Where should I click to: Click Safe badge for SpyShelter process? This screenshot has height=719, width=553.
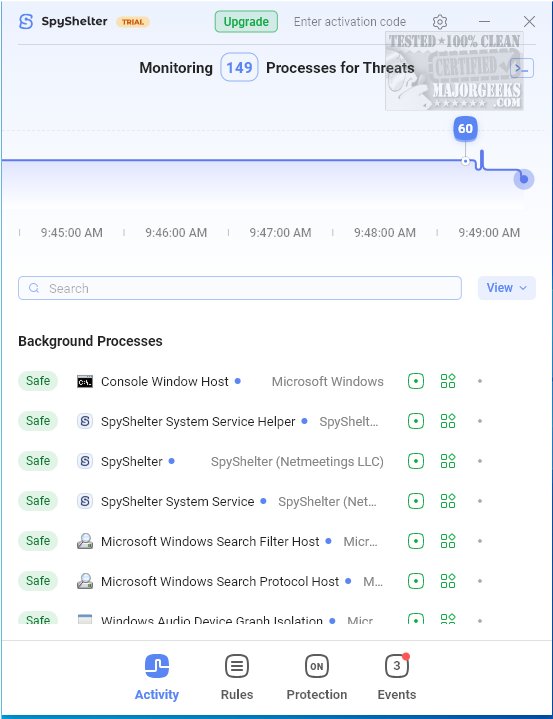coord(38,461)
